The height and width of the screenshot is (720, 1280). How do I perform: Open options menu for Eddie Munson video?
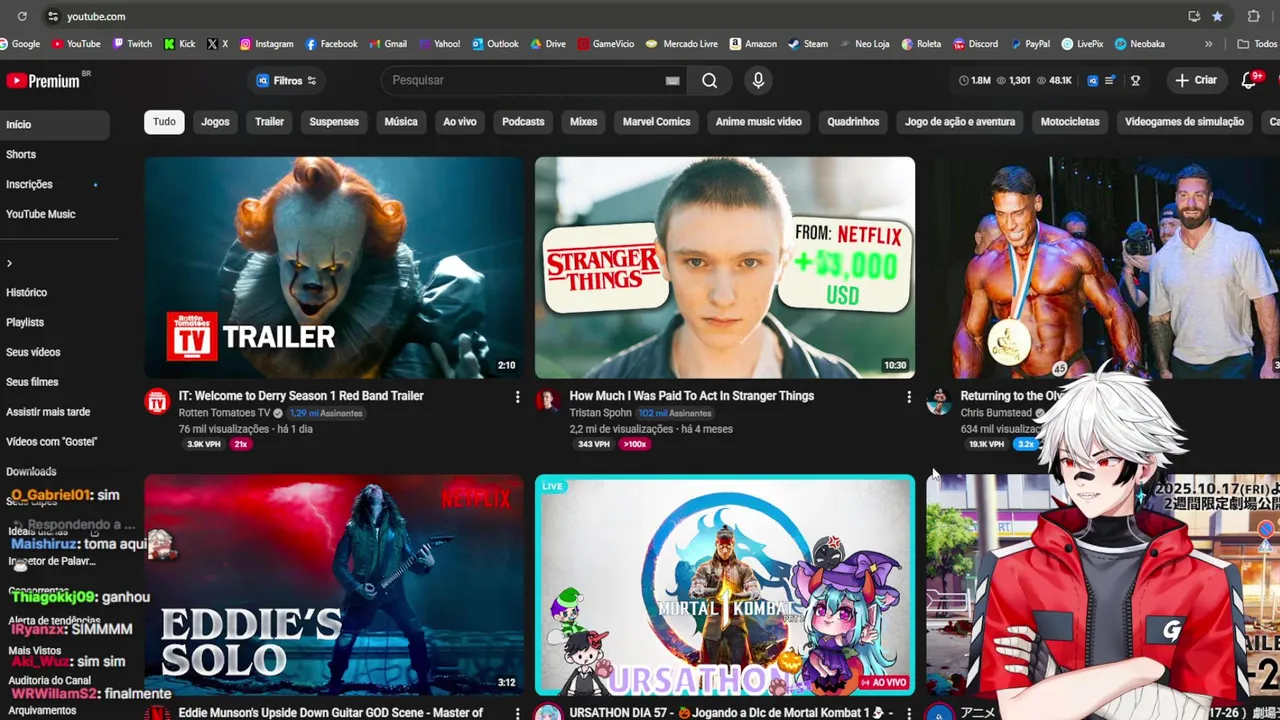click(517, 713)
